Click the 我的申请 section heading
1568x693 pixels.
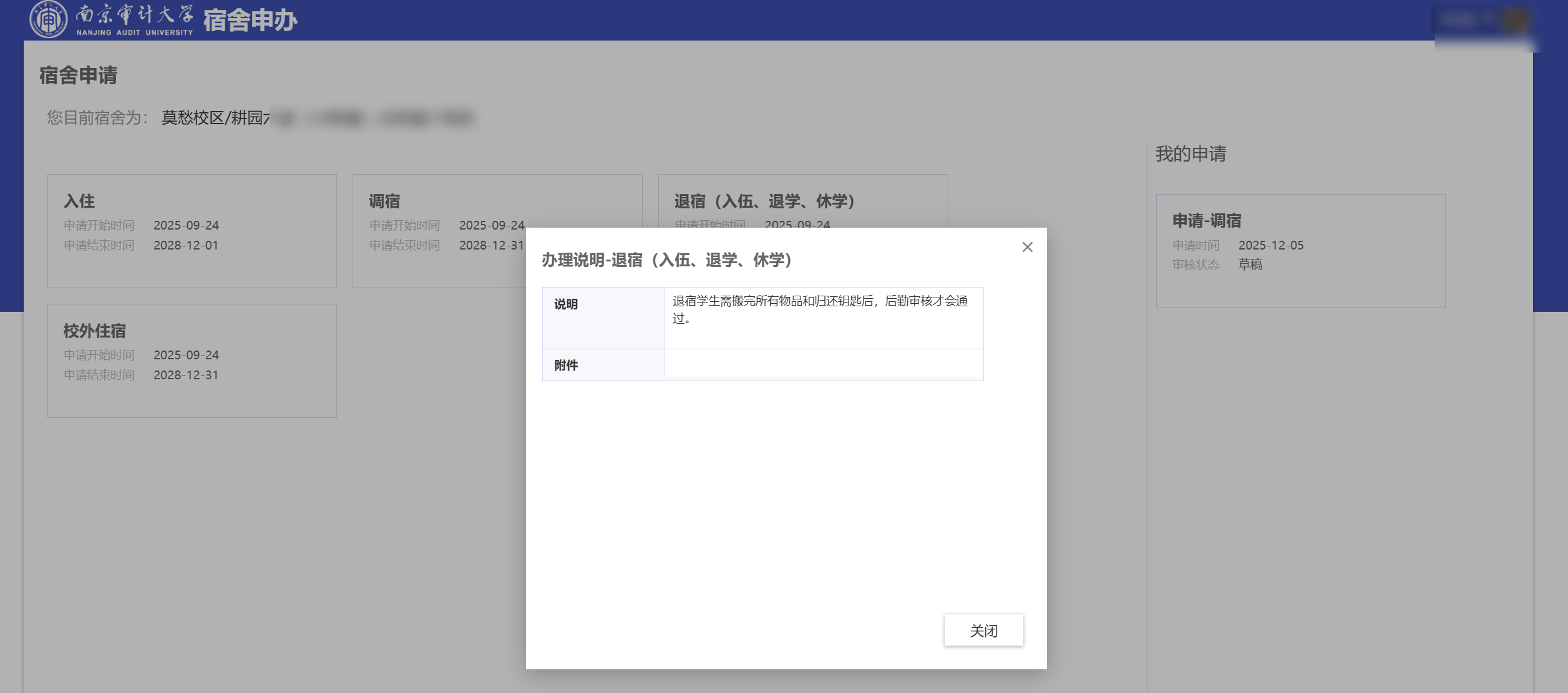(1190, 154)
